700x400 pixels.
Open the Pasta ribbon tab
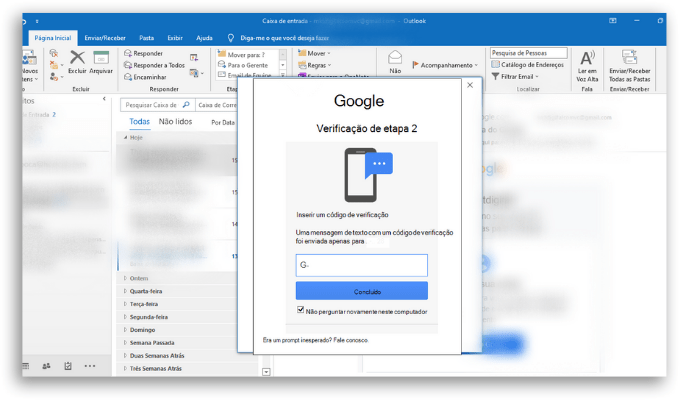[x=146, y=38]
